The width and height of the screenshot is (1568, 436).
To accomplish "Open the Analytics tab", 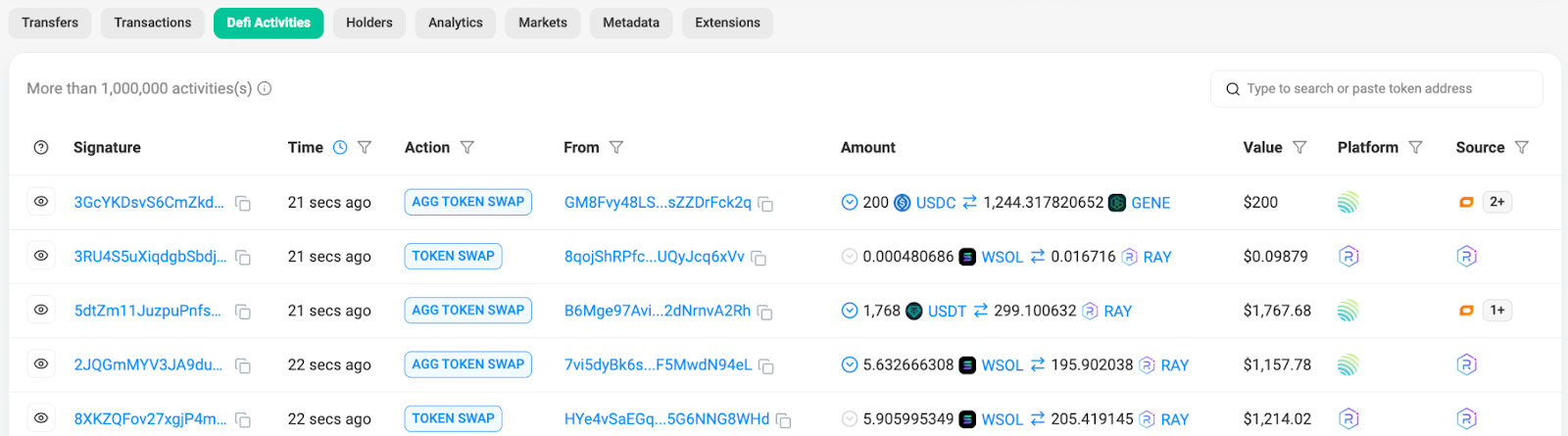I will click(455, 23).
